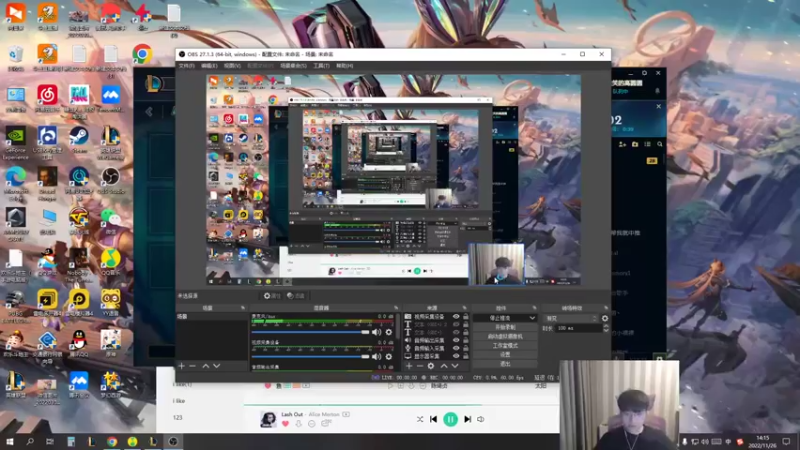Click the Start Virtual Camera button
The image size is (800, 450).
click(x=505, y=336)
